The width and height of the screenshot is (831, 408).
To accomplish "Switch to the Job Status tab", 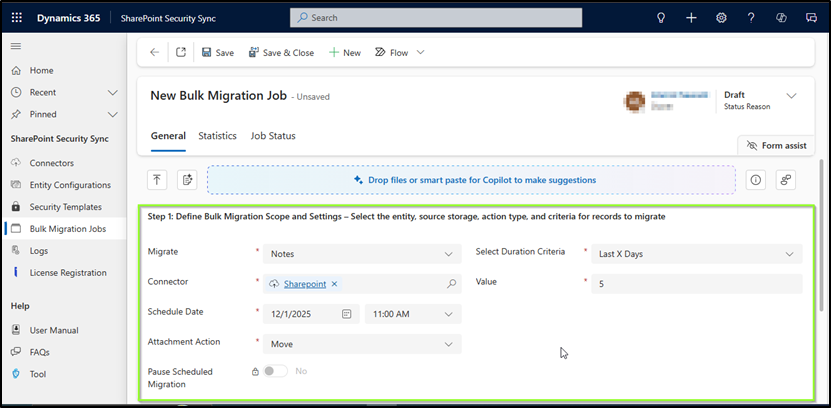I will [x=272, y=136].
